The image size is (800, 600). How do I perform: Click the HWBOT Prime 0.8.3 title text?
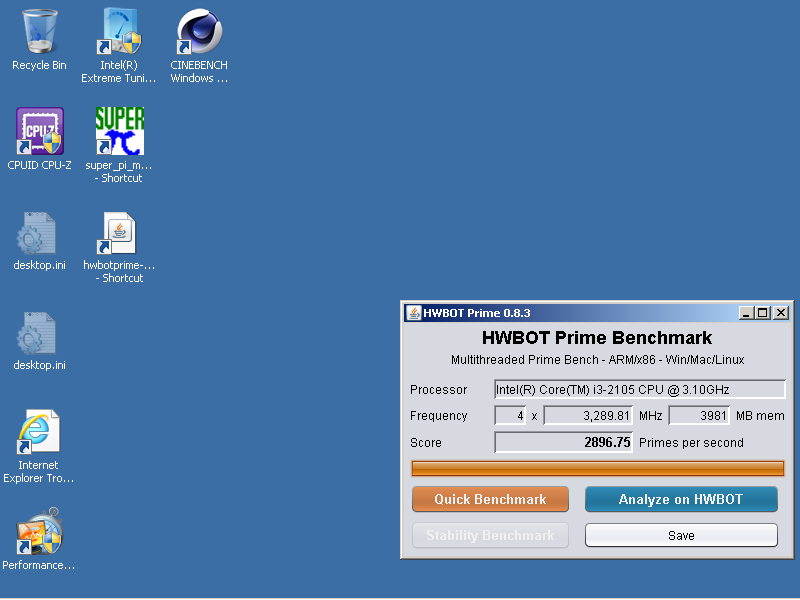pyautogui.click(x=477, y=313)
